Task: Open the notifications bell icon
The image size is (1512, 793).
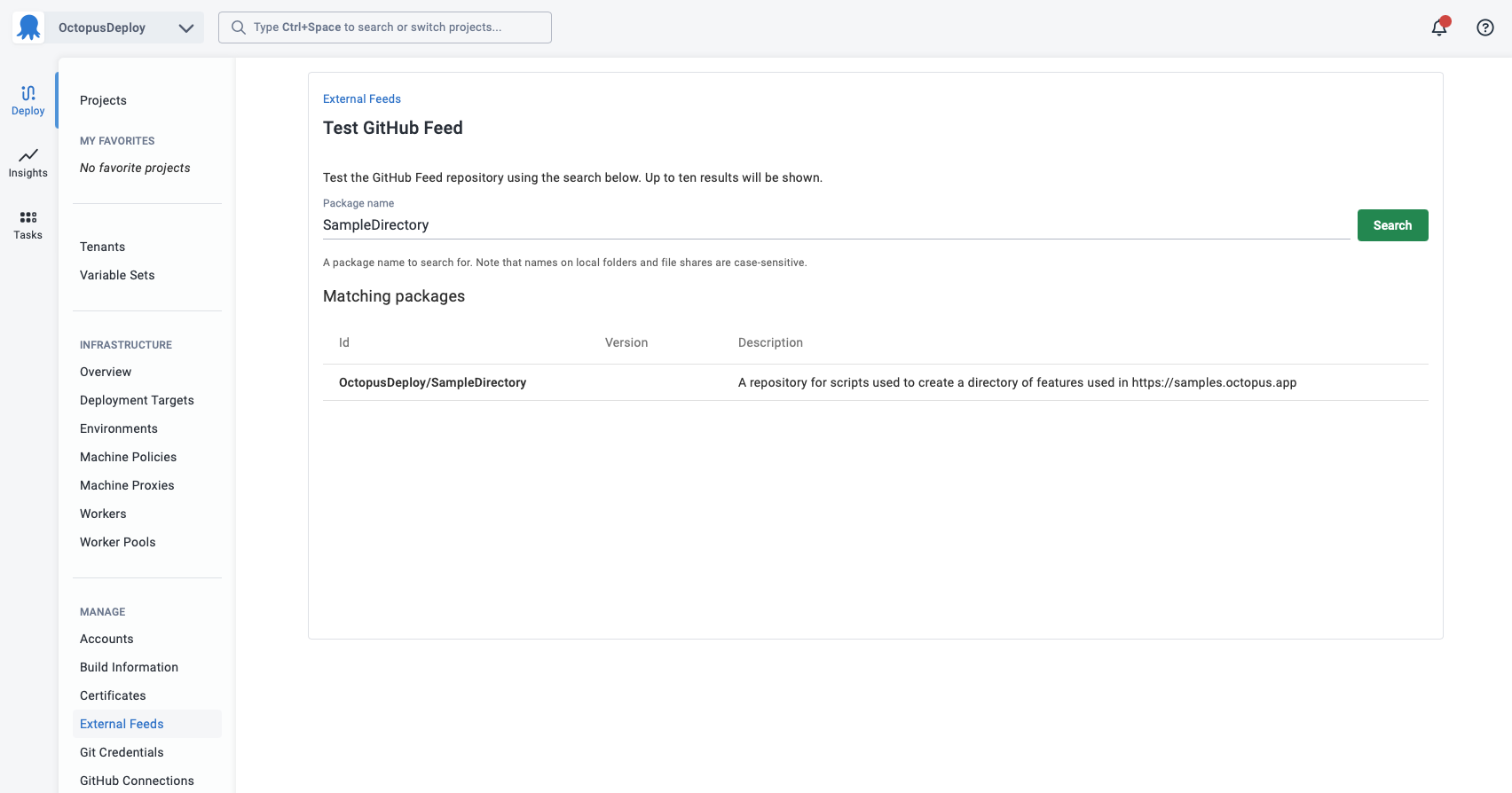Action: click(1439, 27)
